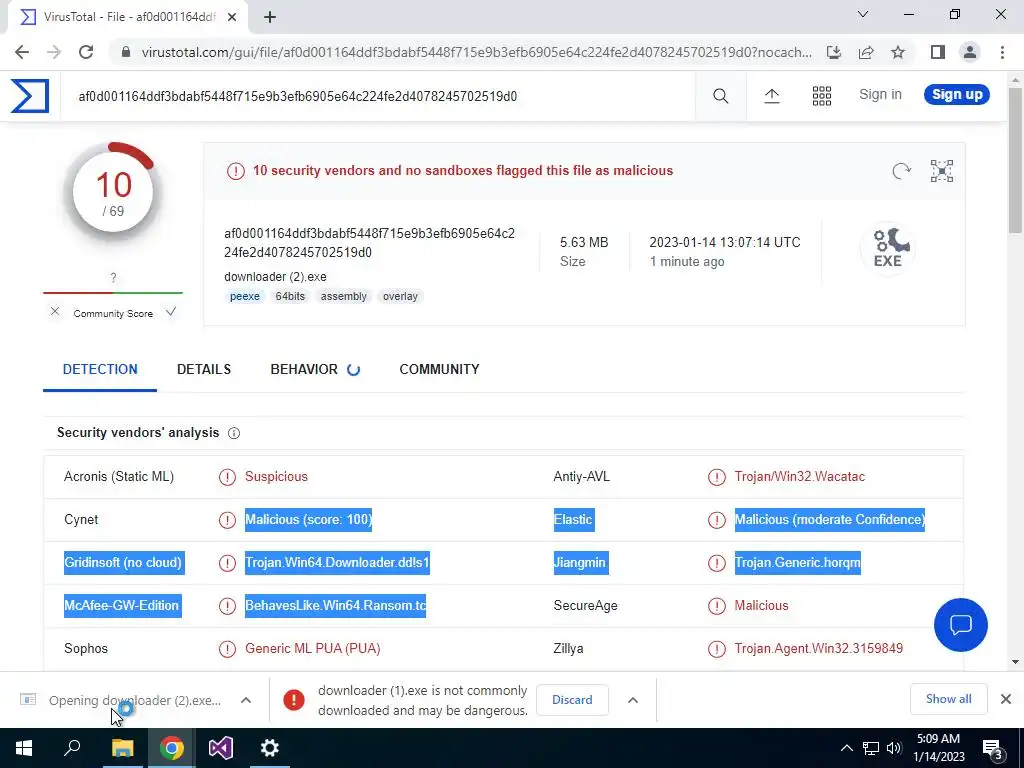Click the Acronis (Static ML) vendor name

[119, 477]
